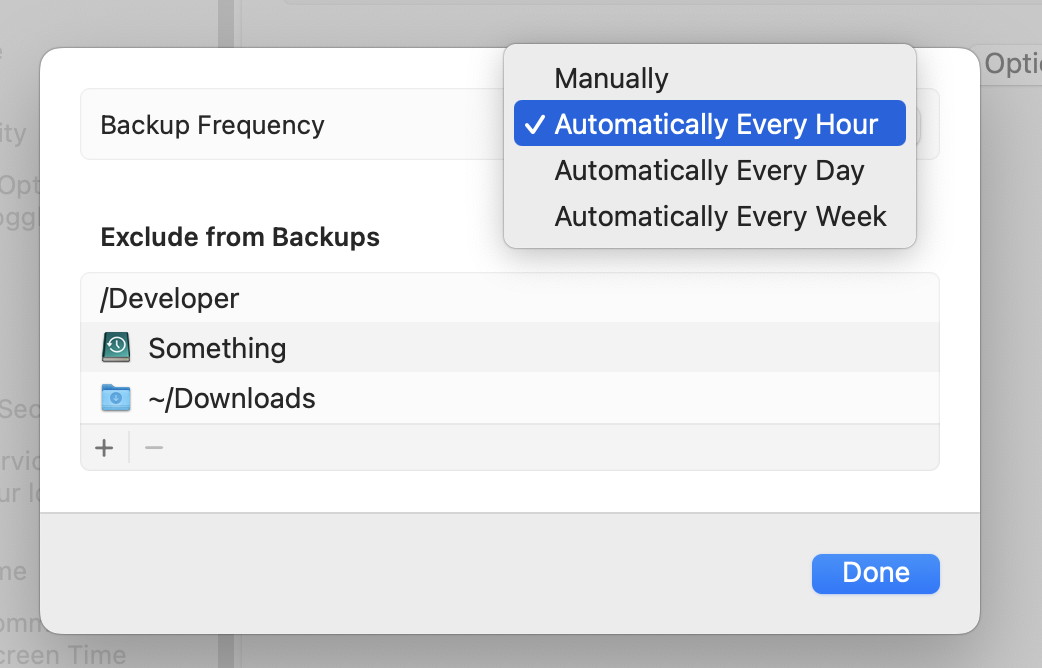Screen dimensions: 1042x668
Task: Click the Options button behind dialog
Action: (1012, 65)
